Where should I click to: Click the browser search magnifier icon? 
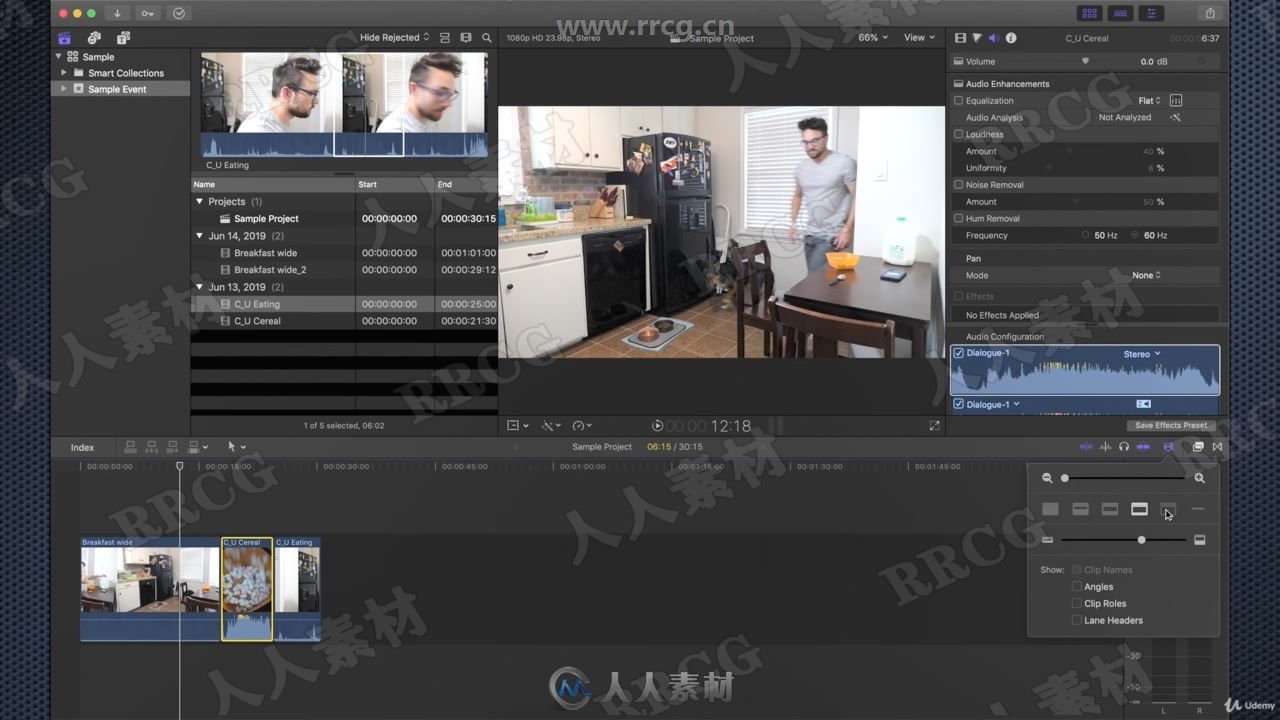pyautogui.click(x=487, y=38)
